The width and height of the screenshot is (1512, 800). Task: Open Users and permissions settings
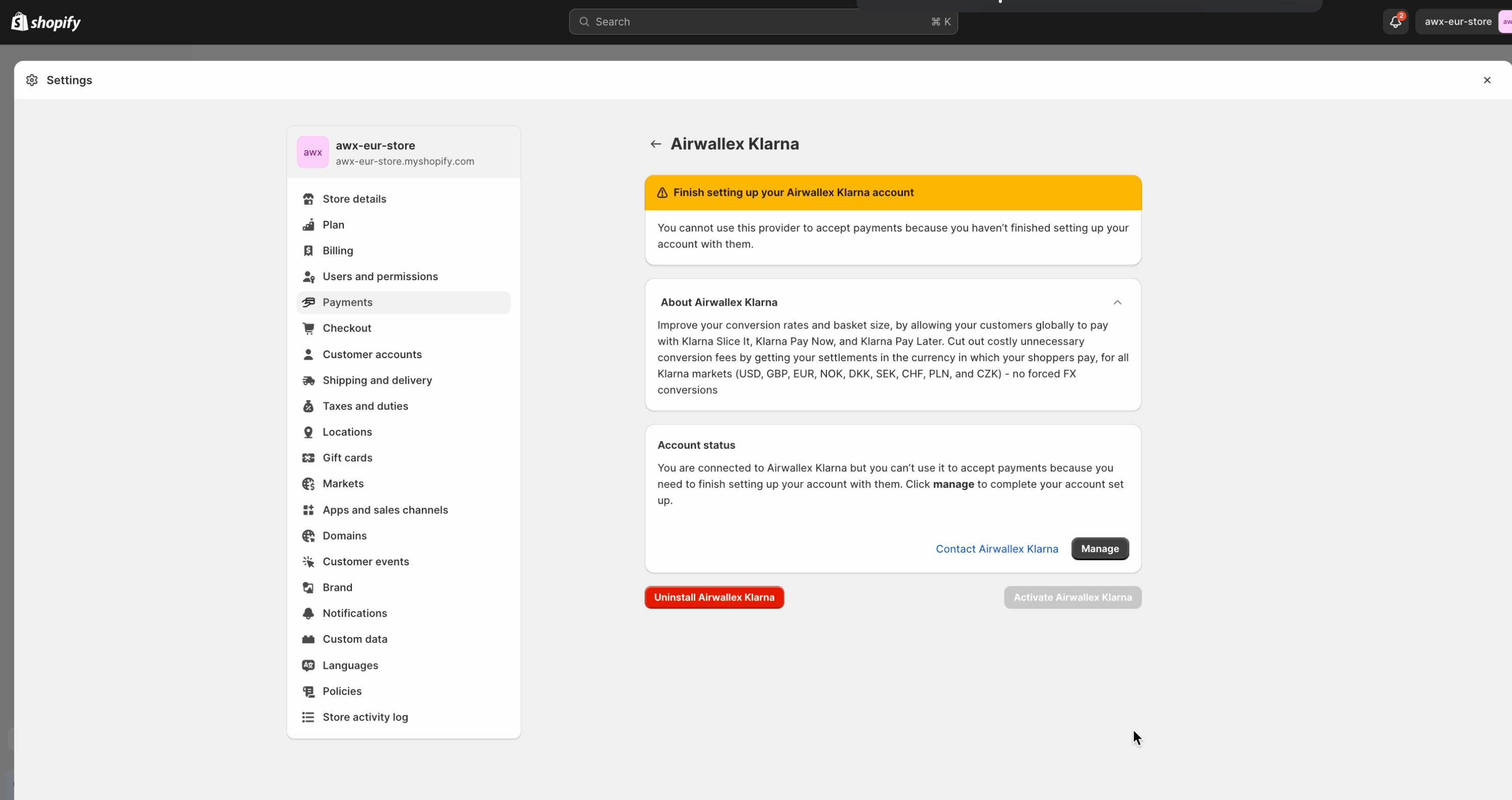[x=380, y=277]
